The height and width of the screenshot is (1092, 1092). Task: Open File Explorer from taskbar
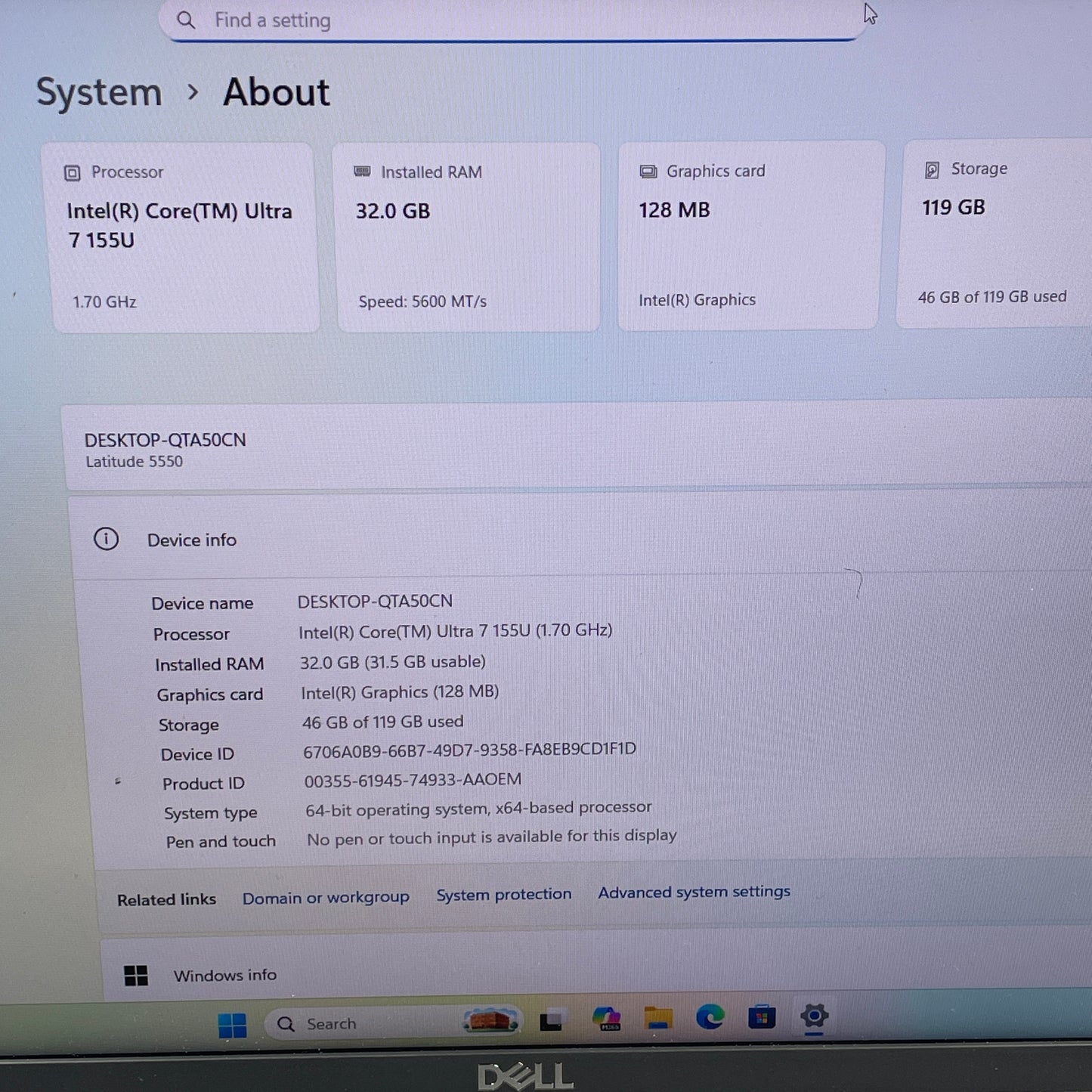point(658,1019)
